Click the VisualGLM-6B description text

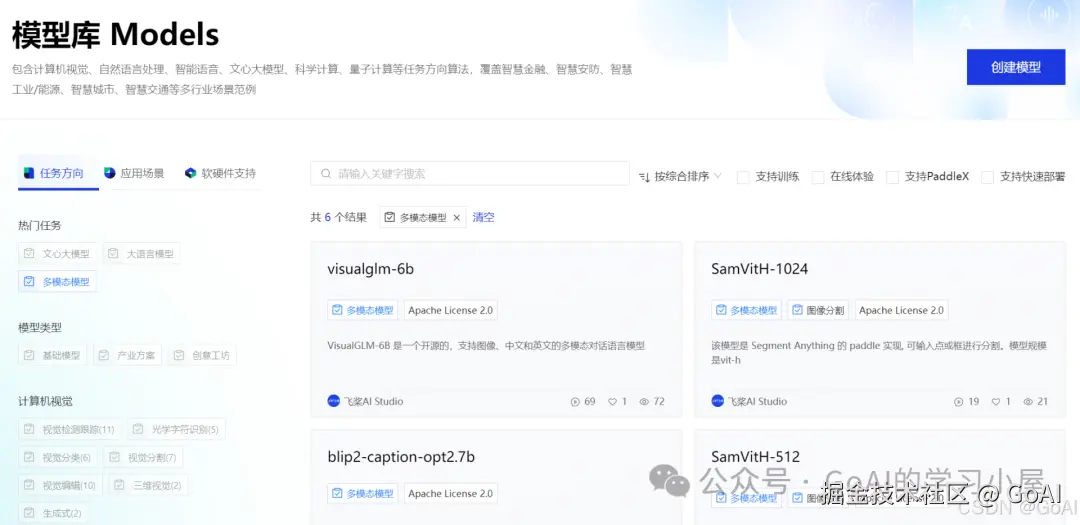[486, 346]
